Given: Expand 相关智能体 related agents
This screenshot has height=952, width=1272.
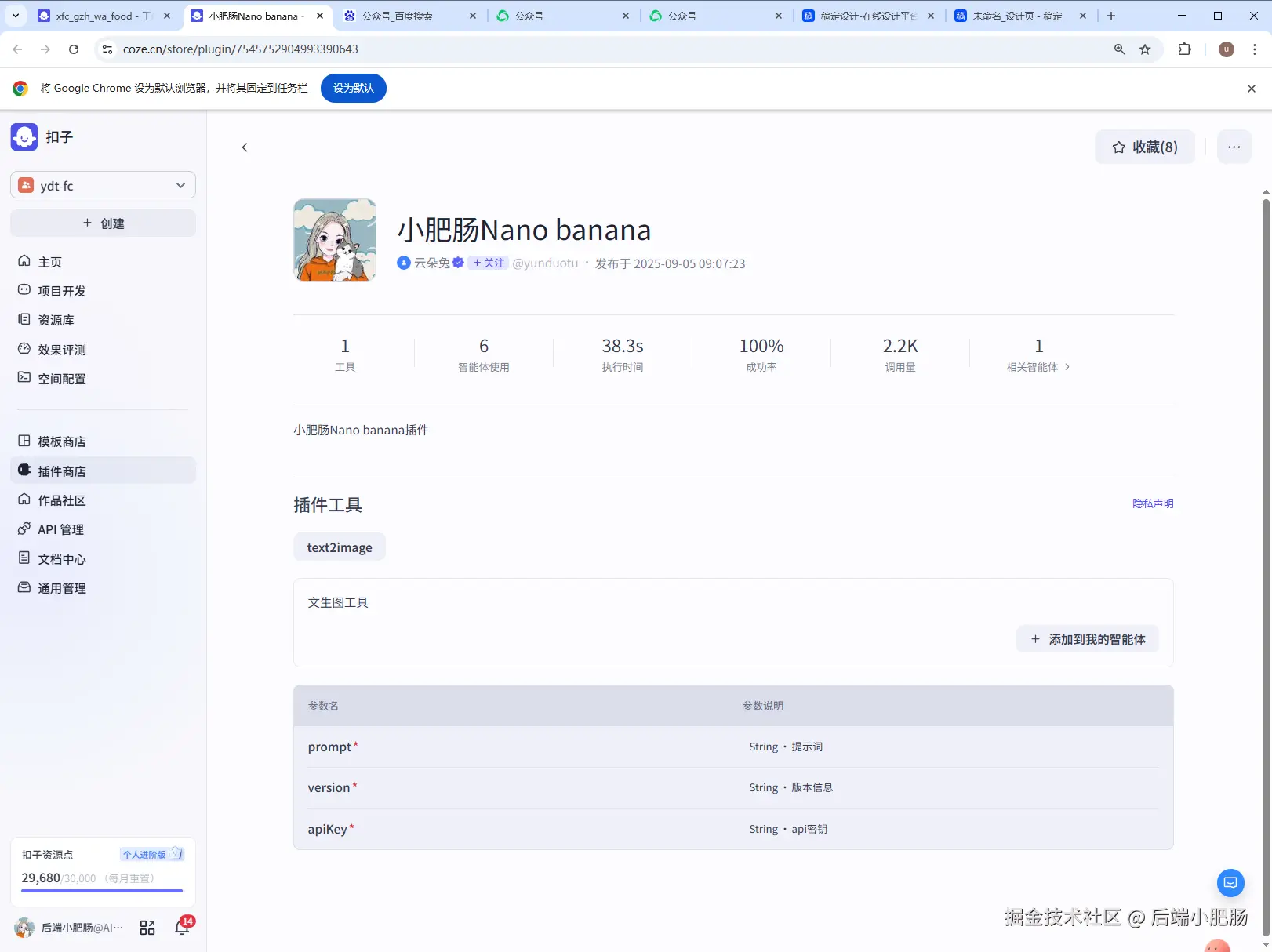Looking at the screenshot, I should point(1038,367).
